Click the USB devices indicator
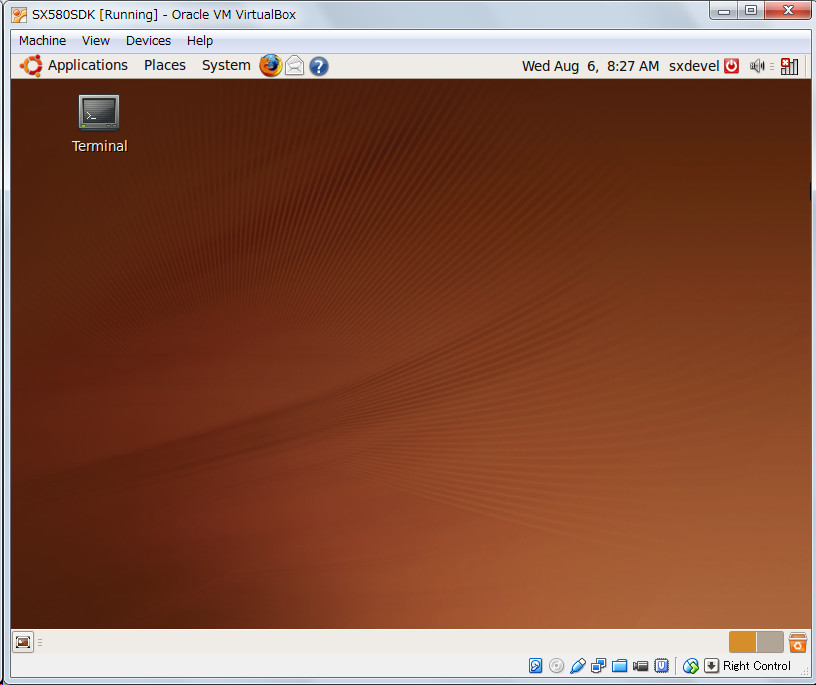Viewport: 816px width, 685px height. point(578,666)
